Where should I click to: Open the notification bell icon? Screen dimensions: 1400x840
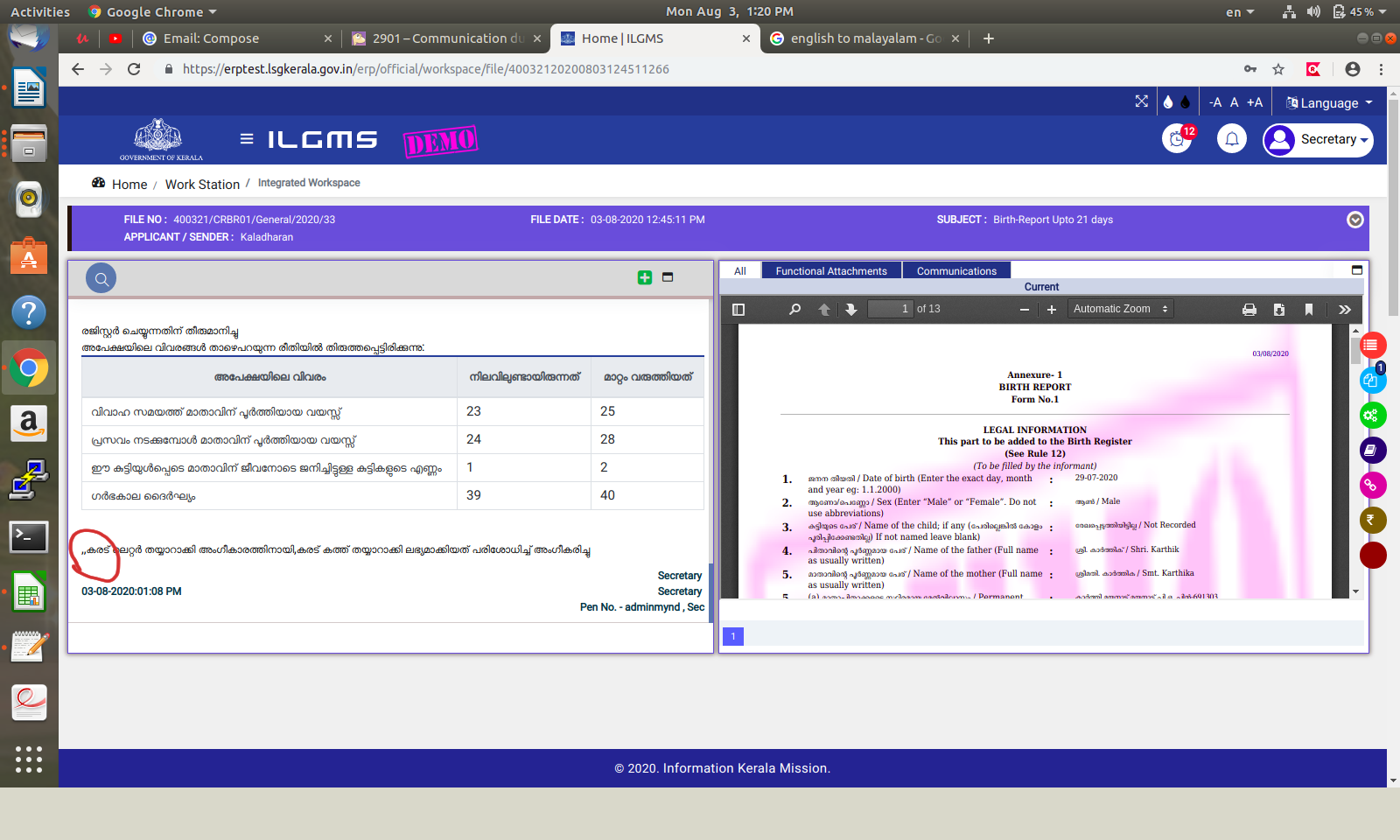click(1231, 139)
